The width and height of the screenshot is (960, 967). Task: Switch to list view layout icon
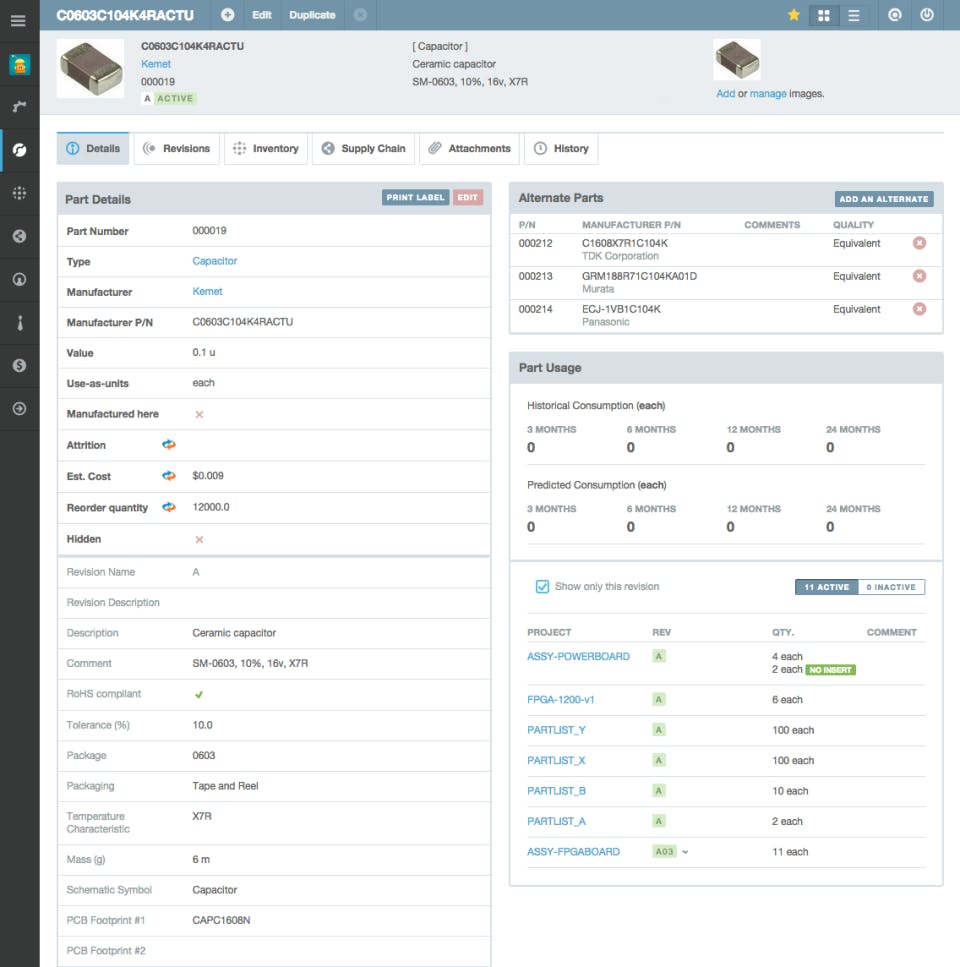(x=853, y=15)
